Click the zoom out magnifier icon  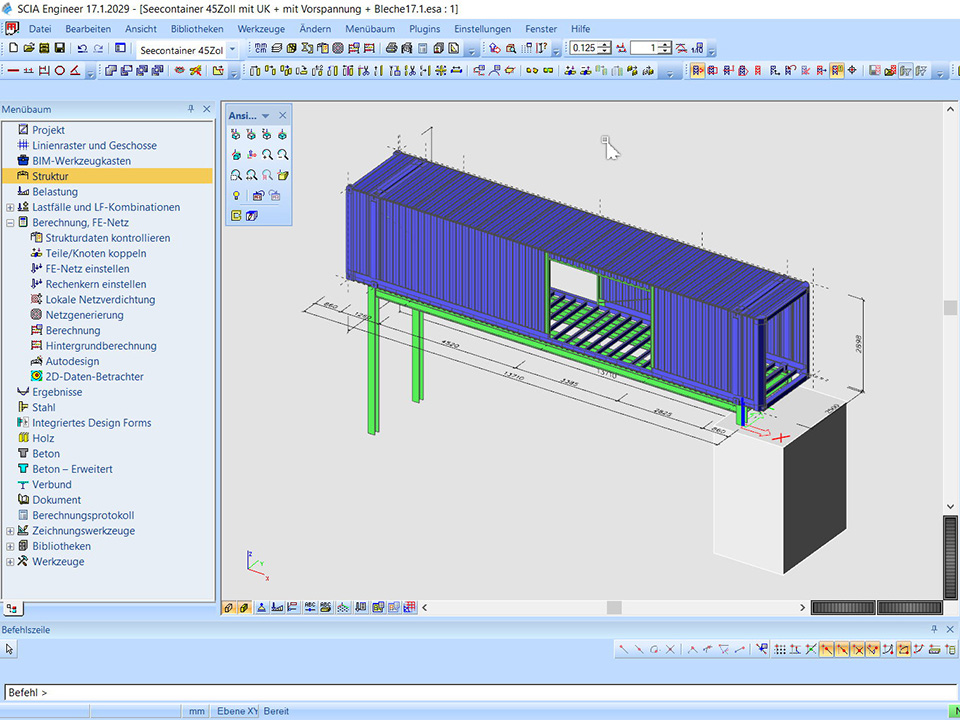[283, 154]
